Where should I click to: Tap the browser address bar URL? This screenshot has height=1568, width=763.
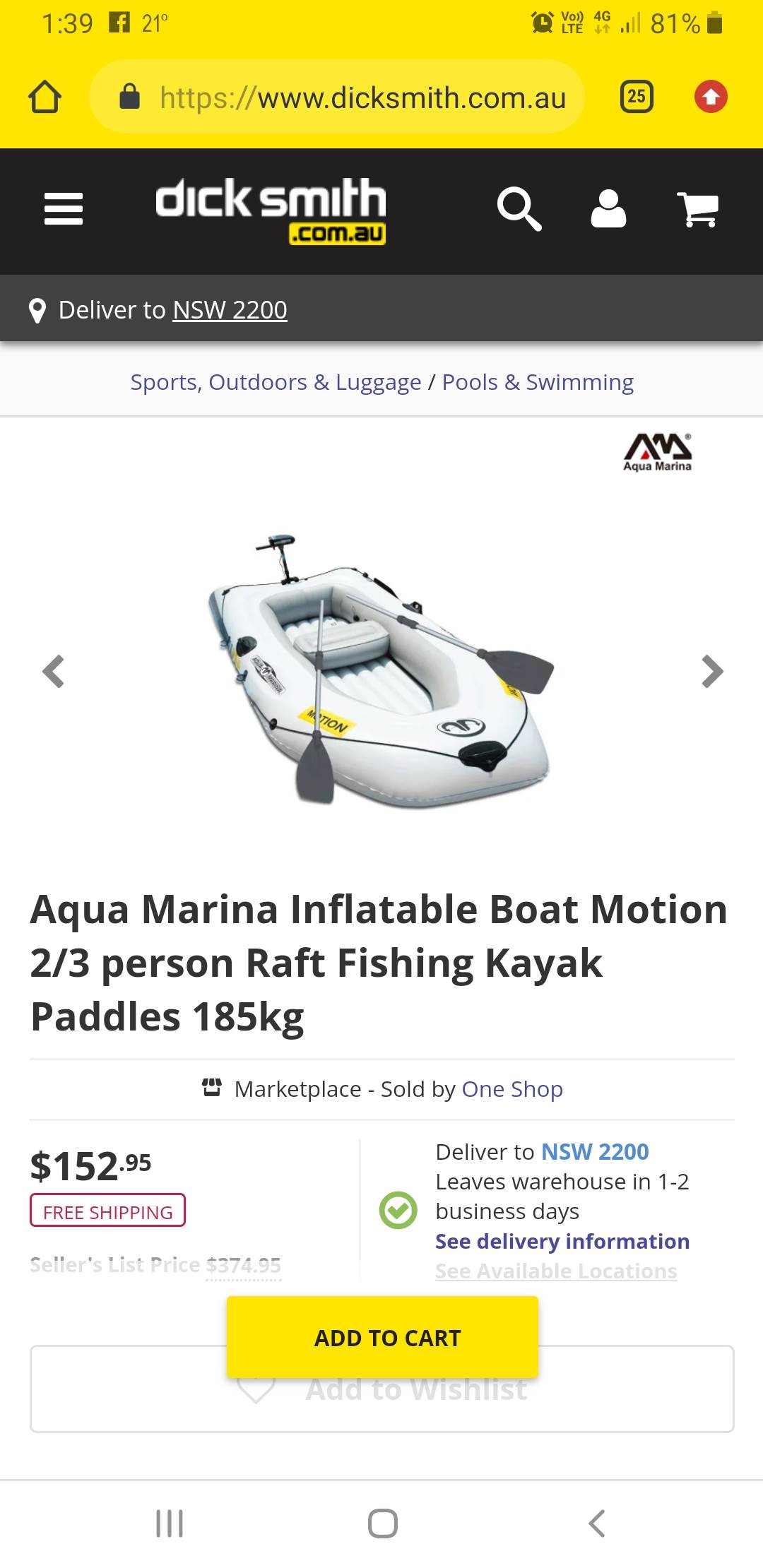362,98
